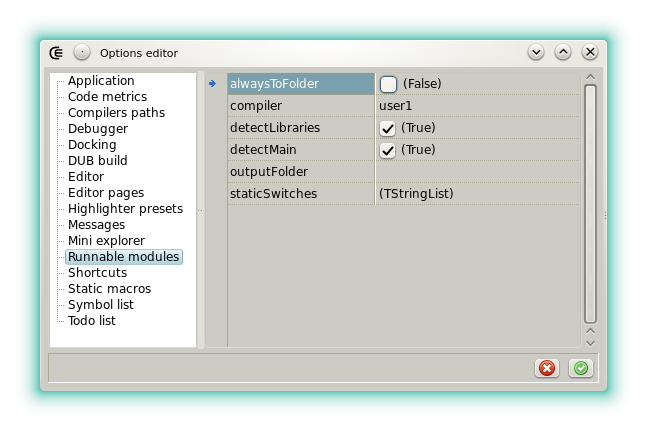
Task: Open the compiler value user1 dropdown
Action: click(x=476, y=106)
